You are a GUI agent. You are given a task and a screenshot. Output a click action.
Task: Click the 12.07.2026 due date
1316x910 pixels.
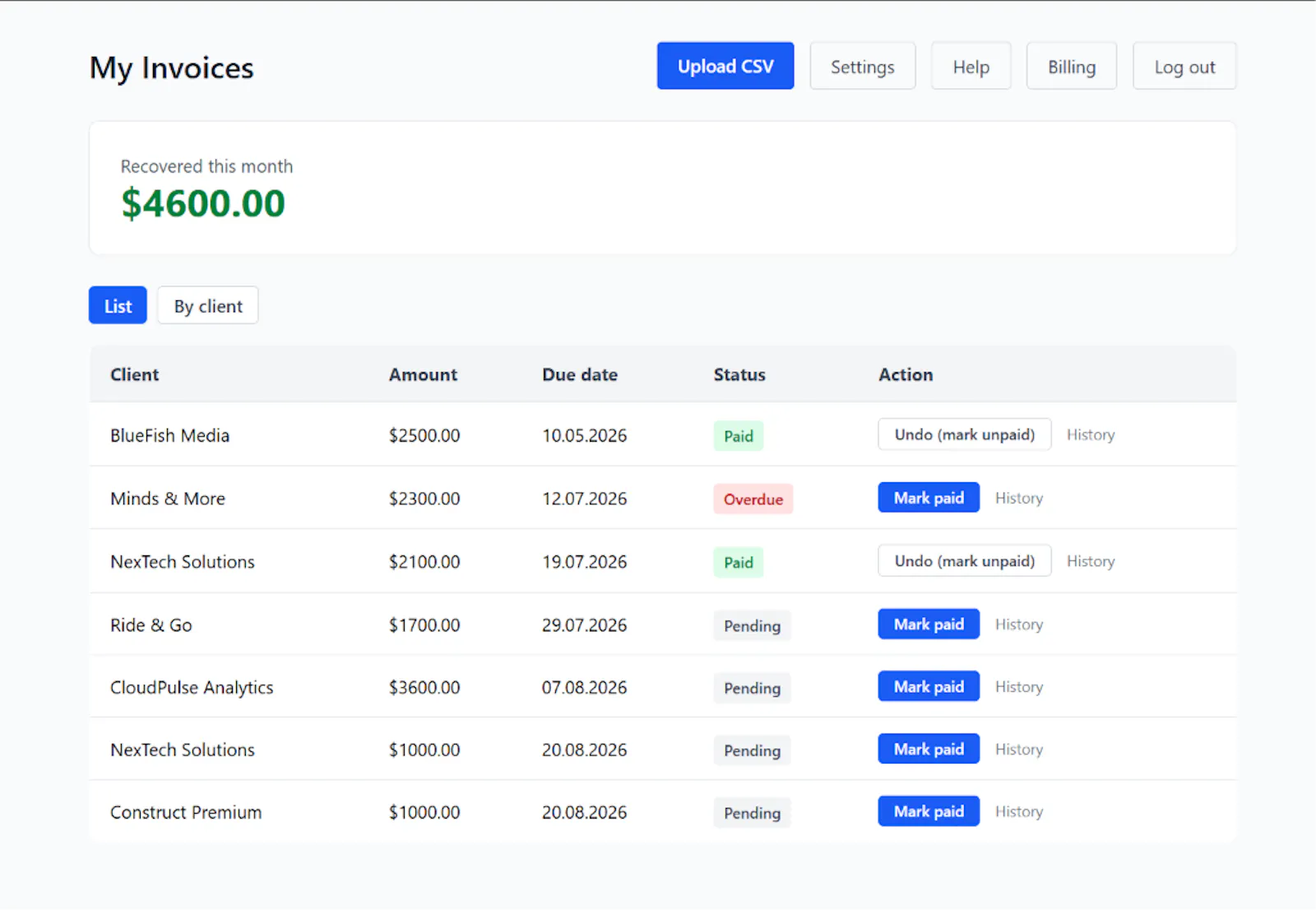pyautogui.click(x=584, y=499)
